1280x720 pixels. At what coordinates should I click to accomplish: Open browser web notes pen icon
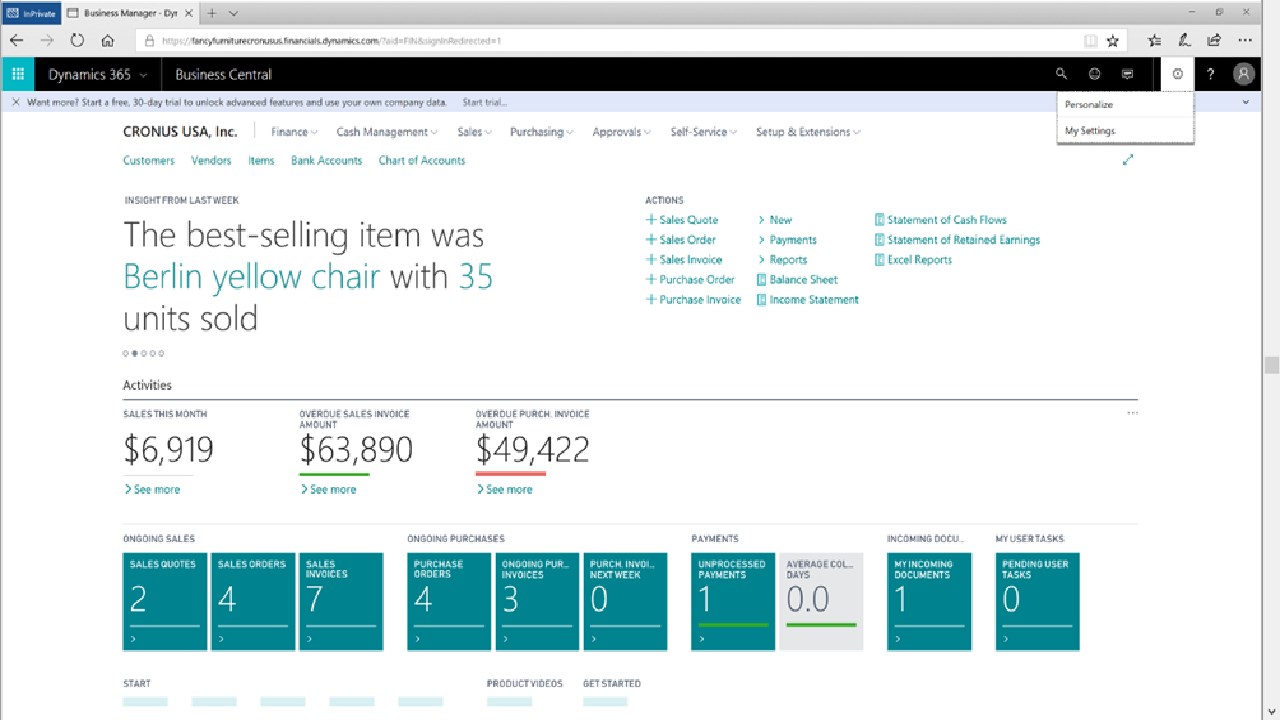1184,41
